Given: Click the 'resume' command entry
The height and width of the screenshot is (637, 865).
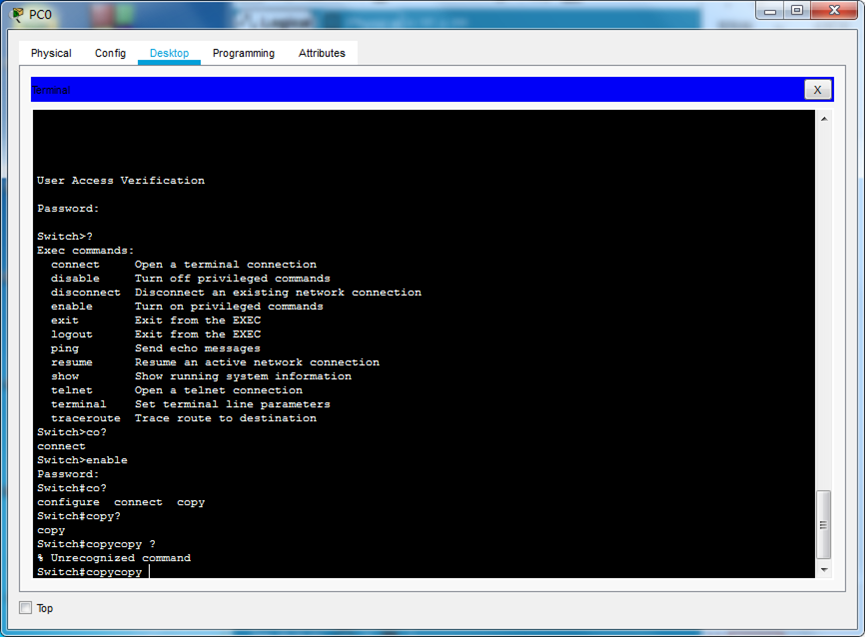Looking at the screenshot, I should click(72, 362).
